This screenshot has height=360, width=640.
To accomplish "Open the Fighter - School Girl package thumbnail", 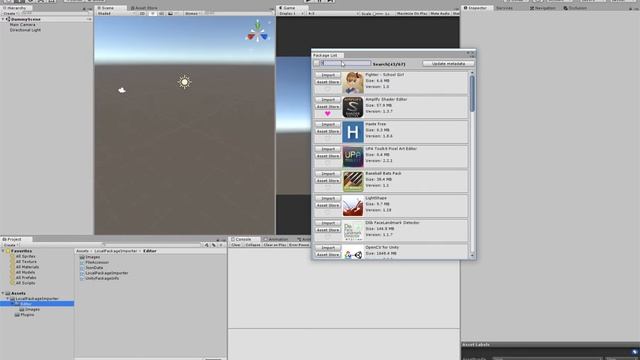I will [x=353, y=82].
